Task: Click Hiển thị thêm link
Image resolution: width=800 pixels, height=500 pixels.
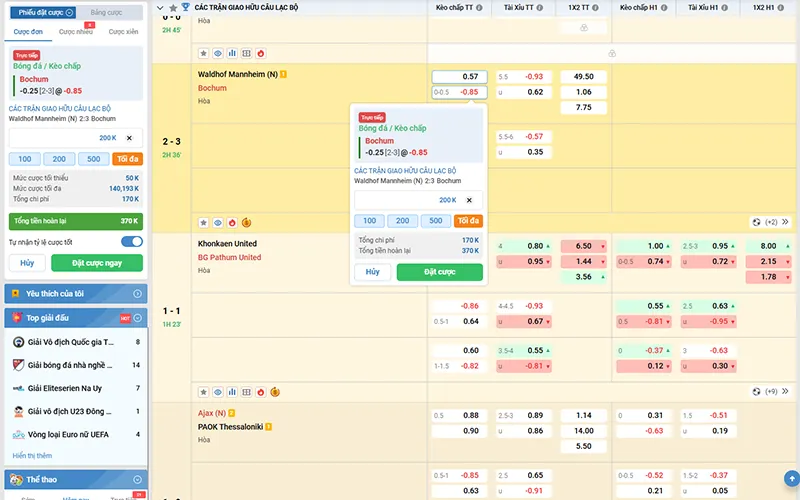Action: coord(32,455)
